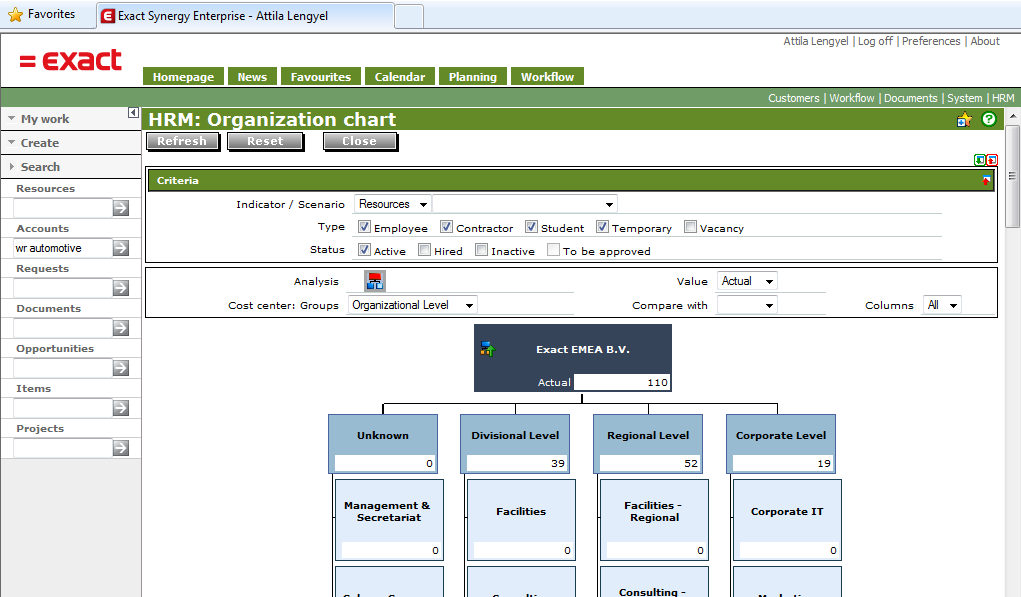
Task: Click the Favorites star in browser bar
Action: tap(16, 14)
